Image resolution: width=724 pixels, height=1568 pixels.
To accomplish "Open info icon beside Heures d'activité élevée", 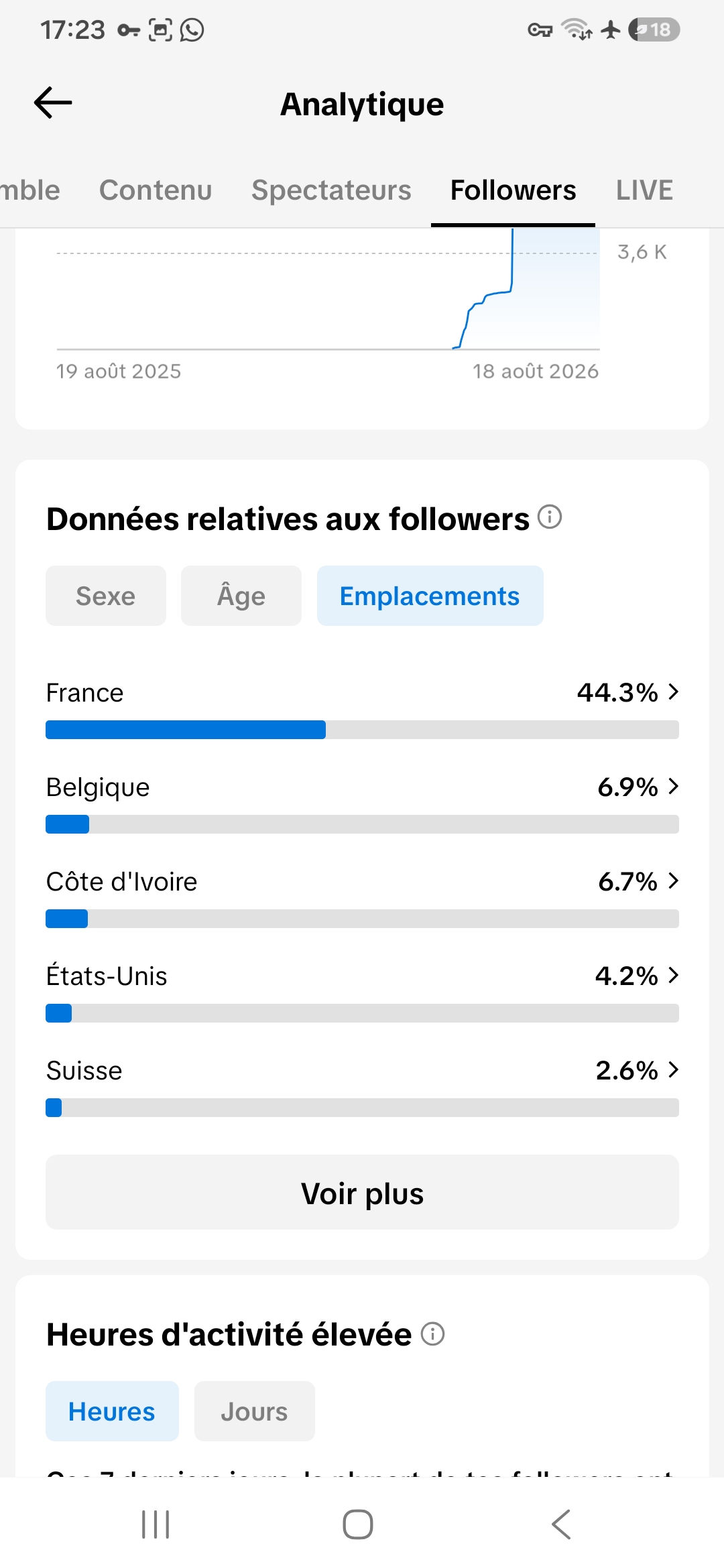I will click(432, 1334).
